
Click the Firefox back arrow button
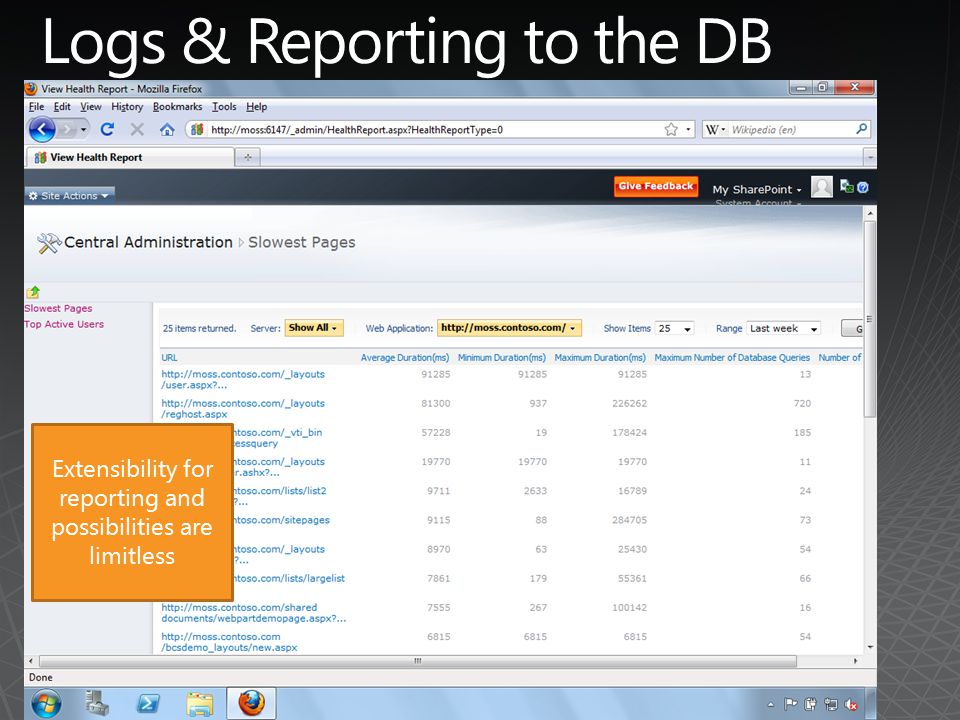coord(42,129)
